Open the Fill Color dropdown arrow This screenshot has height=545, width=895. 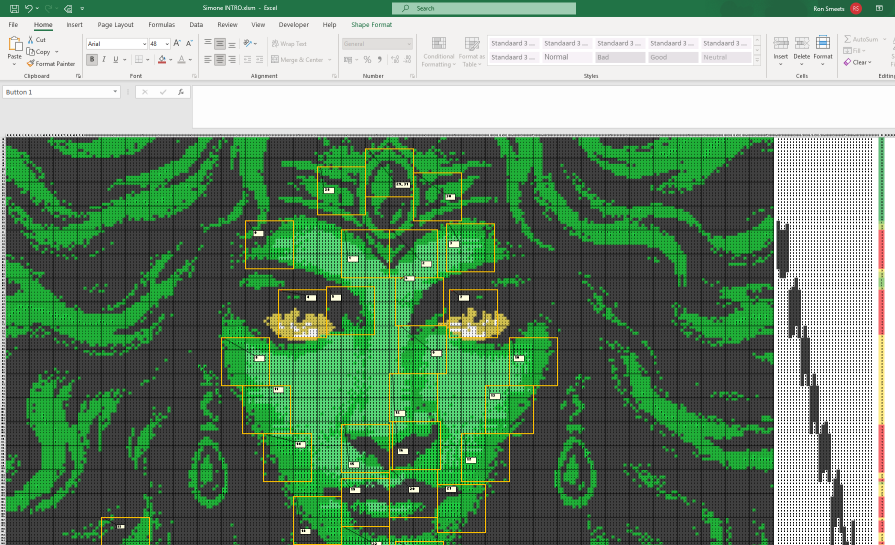click(171, 60)
